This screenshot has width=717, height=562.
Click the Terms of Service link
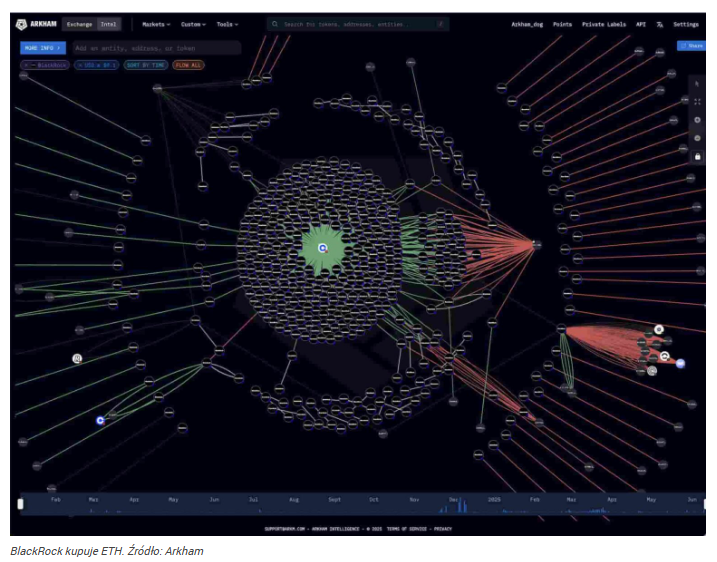click(406, 529)
